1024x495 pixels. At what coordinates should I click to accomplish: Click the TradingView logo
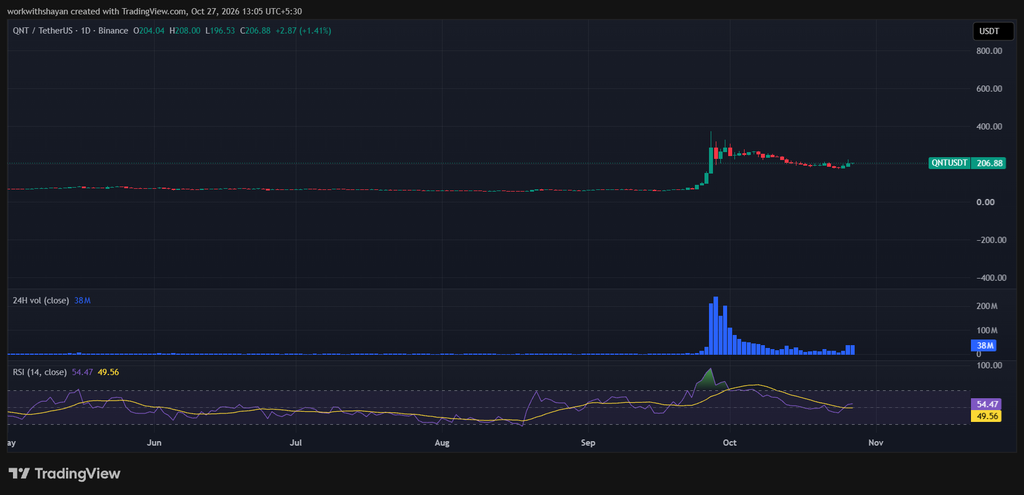(64, 473)
